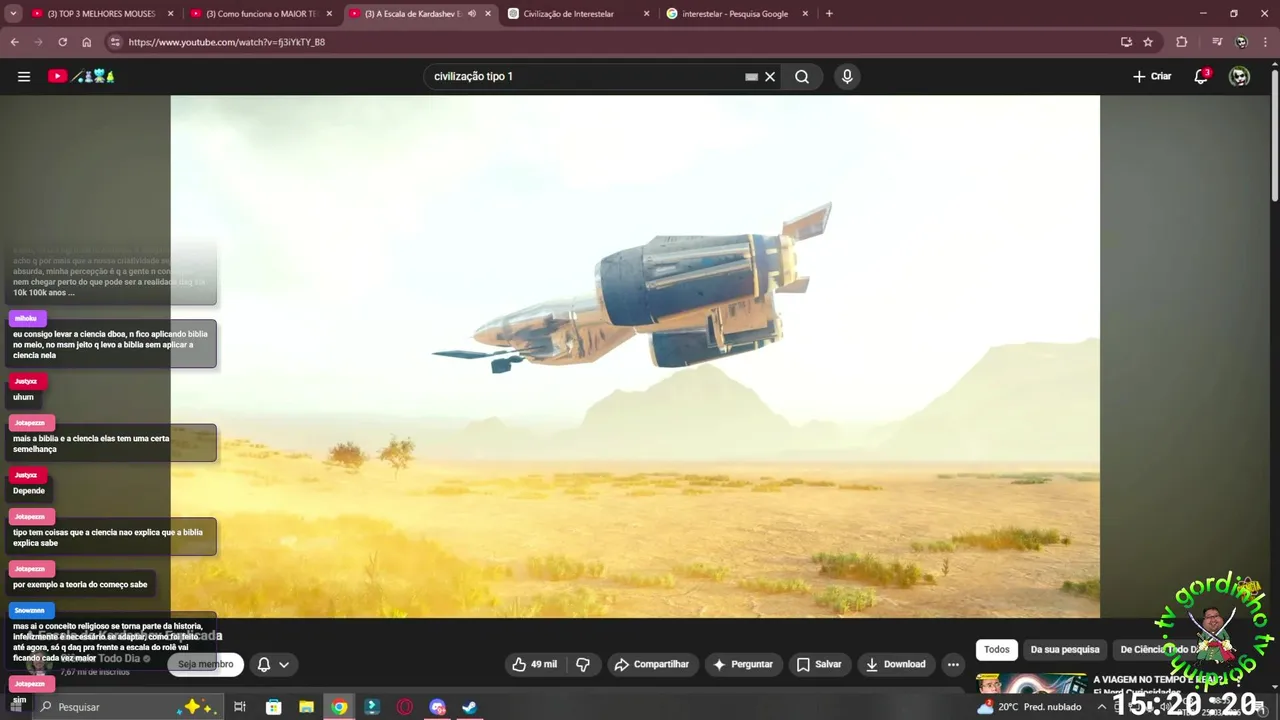This screenshot has width=1280, height=720.
Task: Open the tab search dropdown arrow
Action: [14, 14]
